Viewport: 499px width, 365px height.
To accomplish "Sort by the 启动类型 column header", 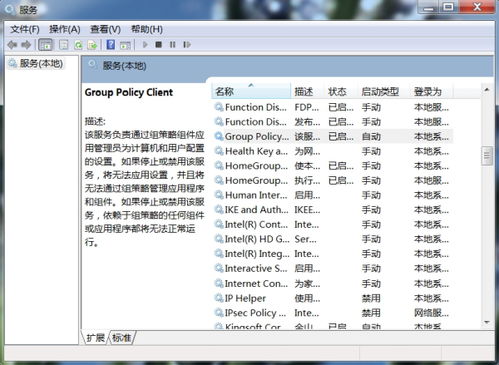I will pos(384,91).
